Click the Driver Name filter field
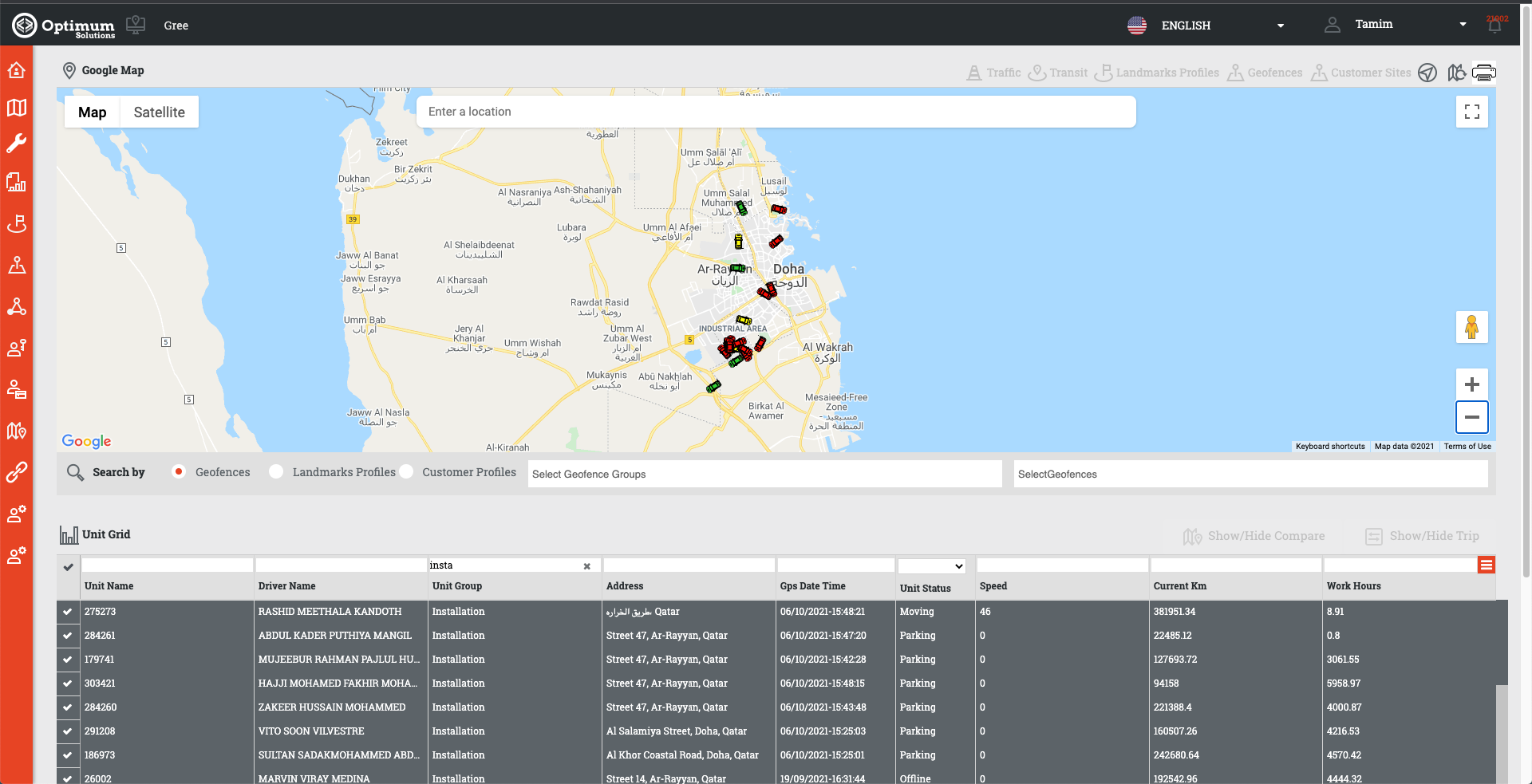 point(341,565)
